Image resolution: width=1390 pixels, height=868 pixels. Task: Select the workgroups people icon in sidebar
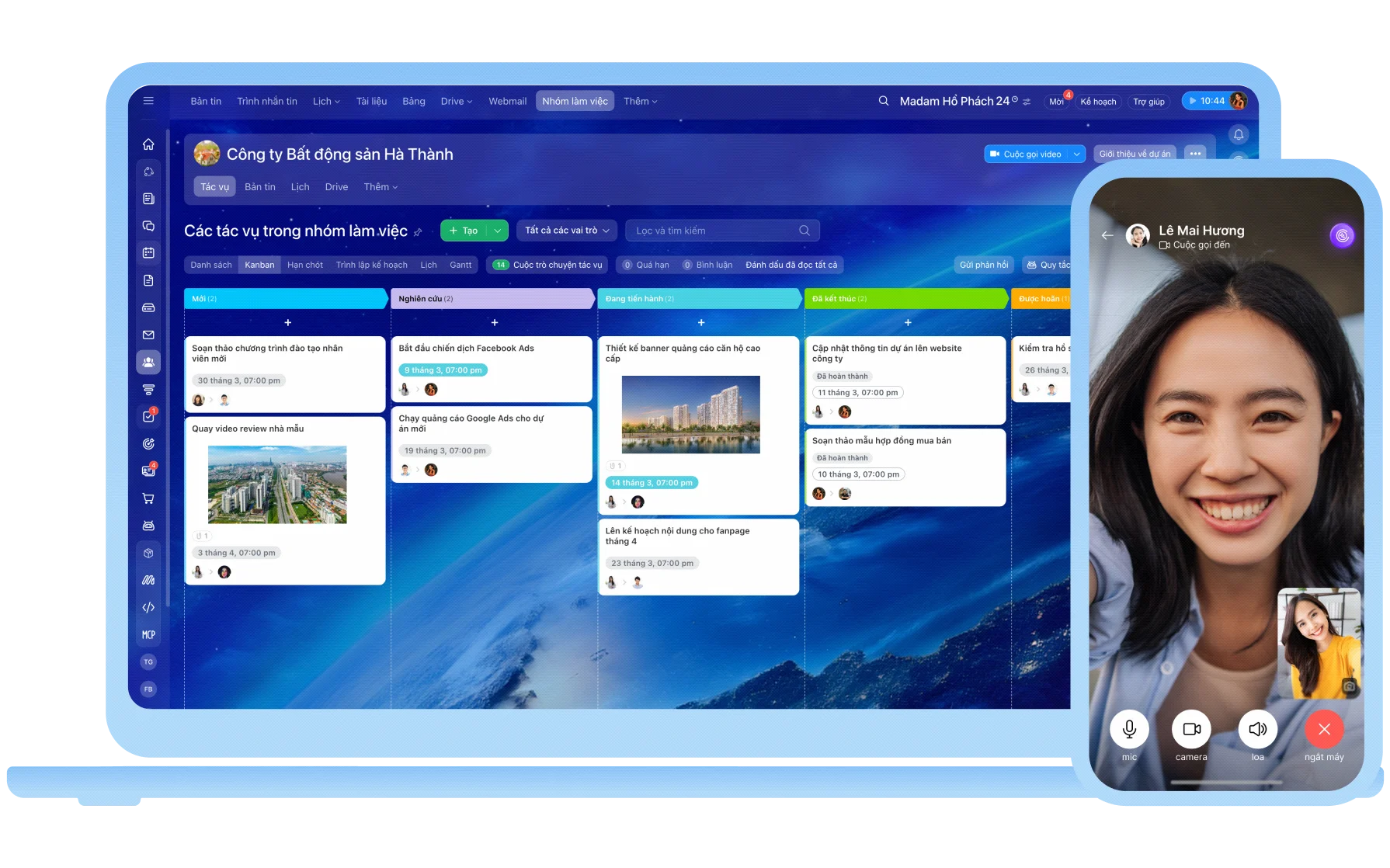click(x=148, y=363)
